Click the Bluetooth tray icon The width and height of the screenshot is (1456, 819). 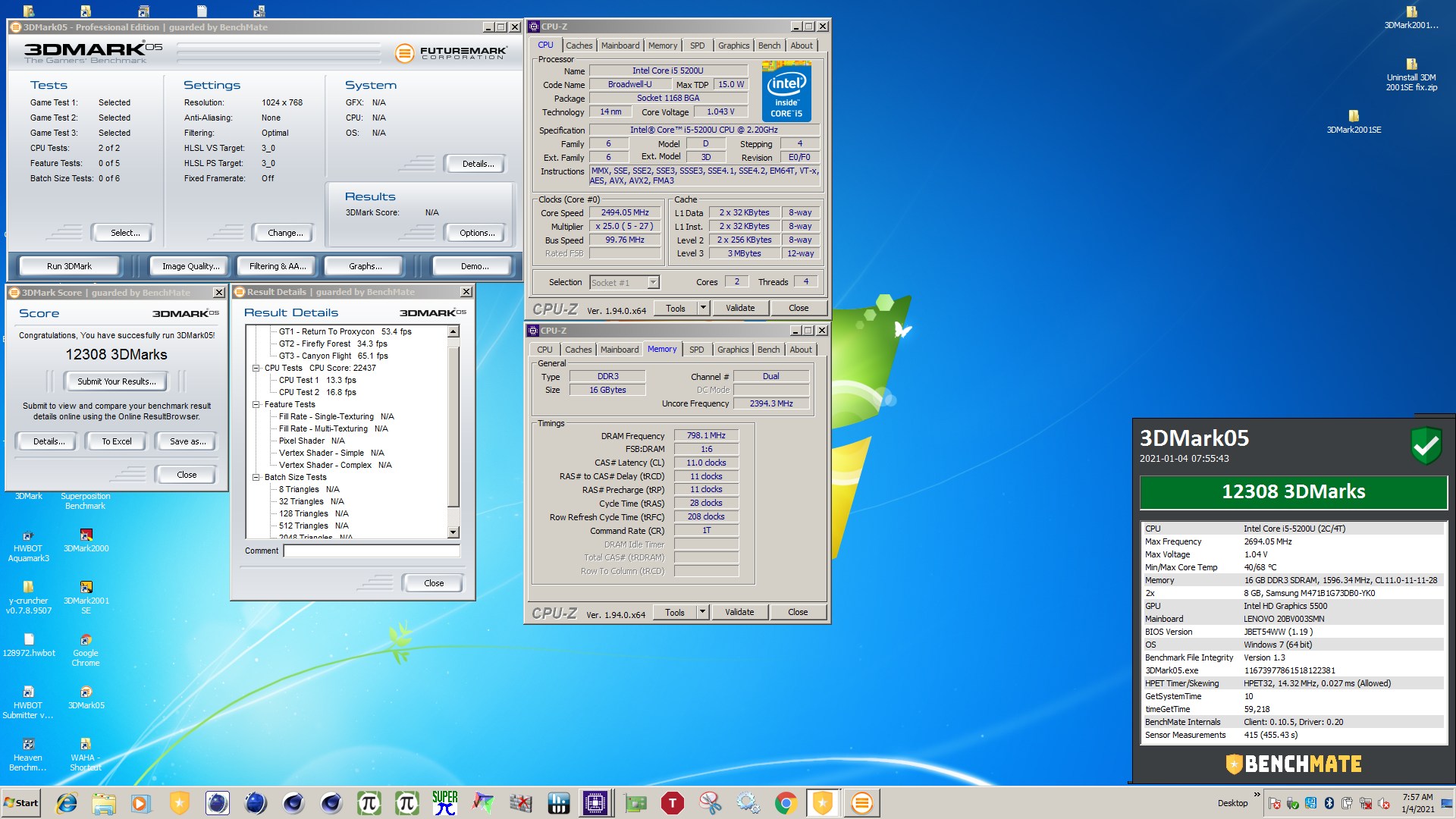[1329, 803]
